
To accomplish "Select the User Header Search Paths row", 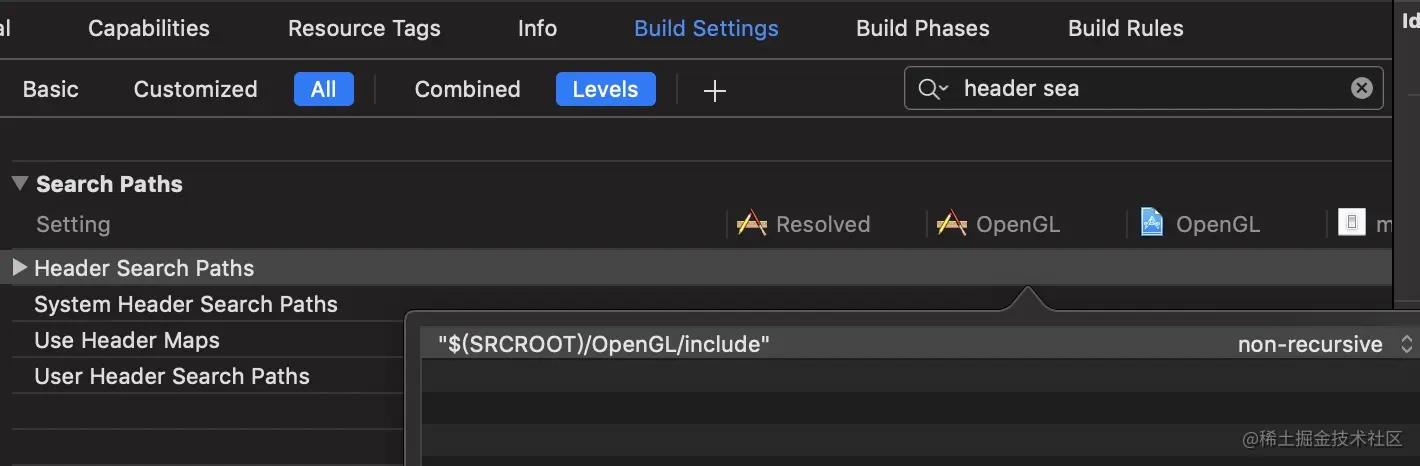I will click(x=172, y=376).
